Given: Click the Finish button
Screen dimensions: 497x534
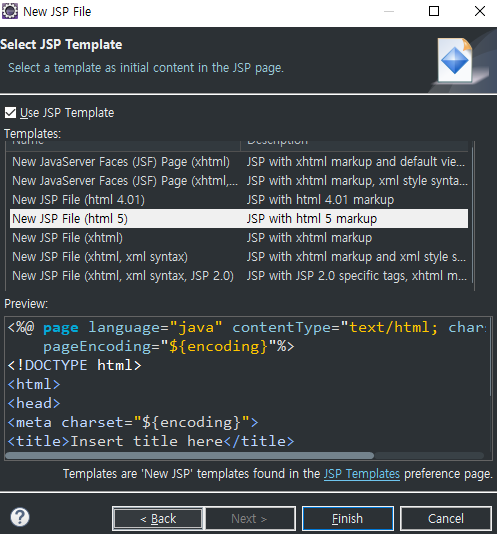Looking at the screenshot, I should click(348, 519).
